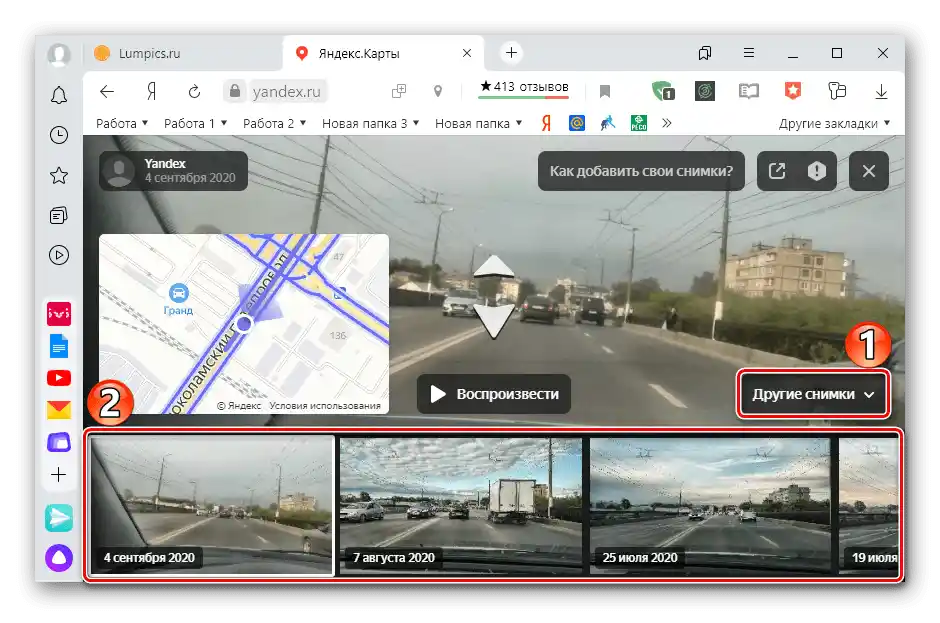Click the yandex.ru address field
The height and width of the screenshot is (623, 940).
(287, 91)
